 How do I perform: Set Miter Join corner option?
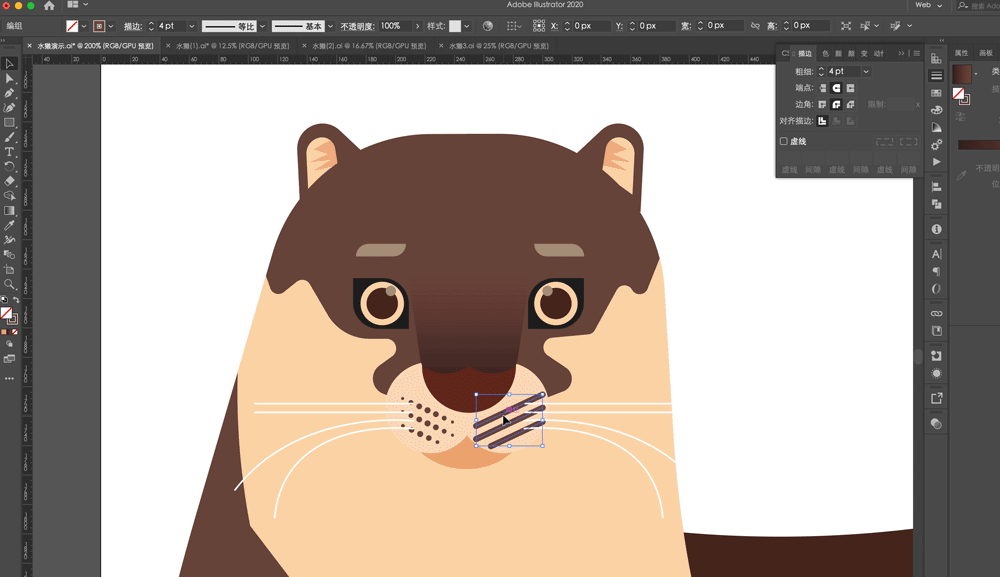point(823,105)
